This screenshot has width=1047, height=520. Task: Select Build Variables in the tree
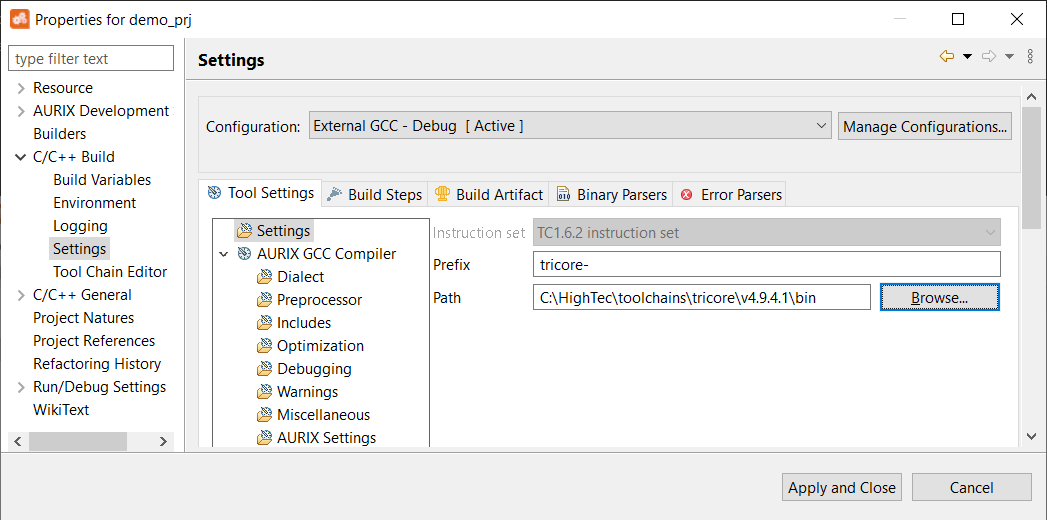102,180
